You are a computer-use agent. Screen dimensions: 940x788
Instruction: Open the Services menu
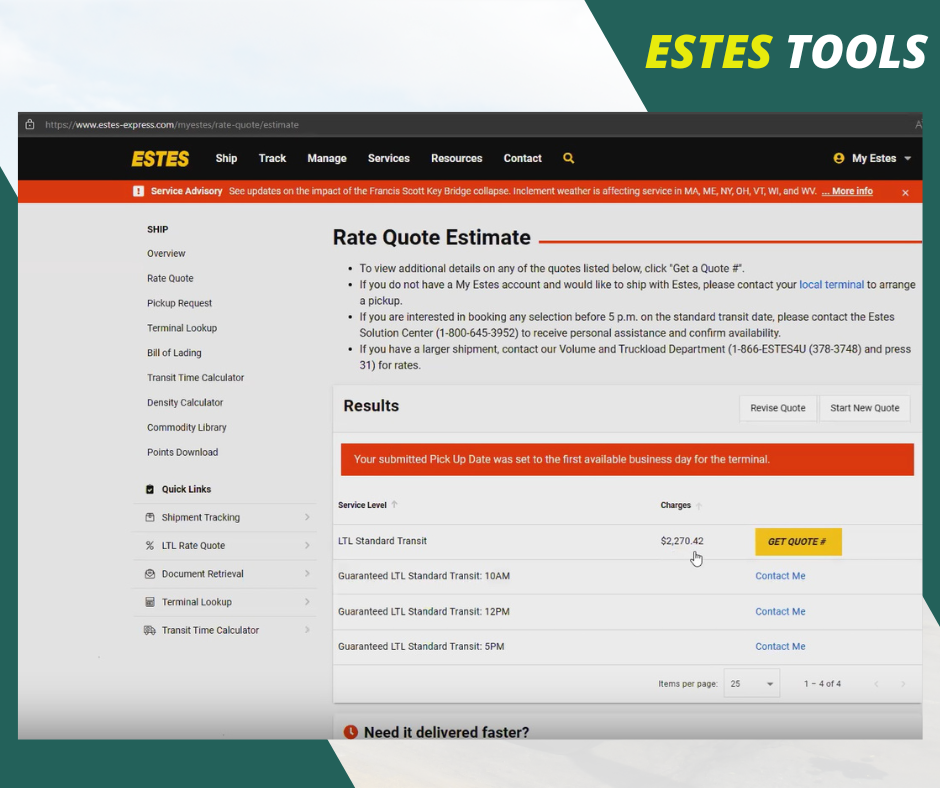(388, 158)
